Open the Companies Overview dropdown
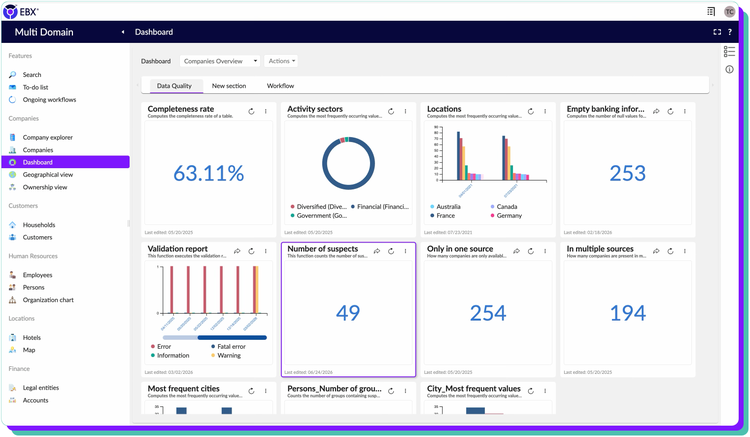The height and width of the screenshot is (437, 750). (x=220, y=61)
